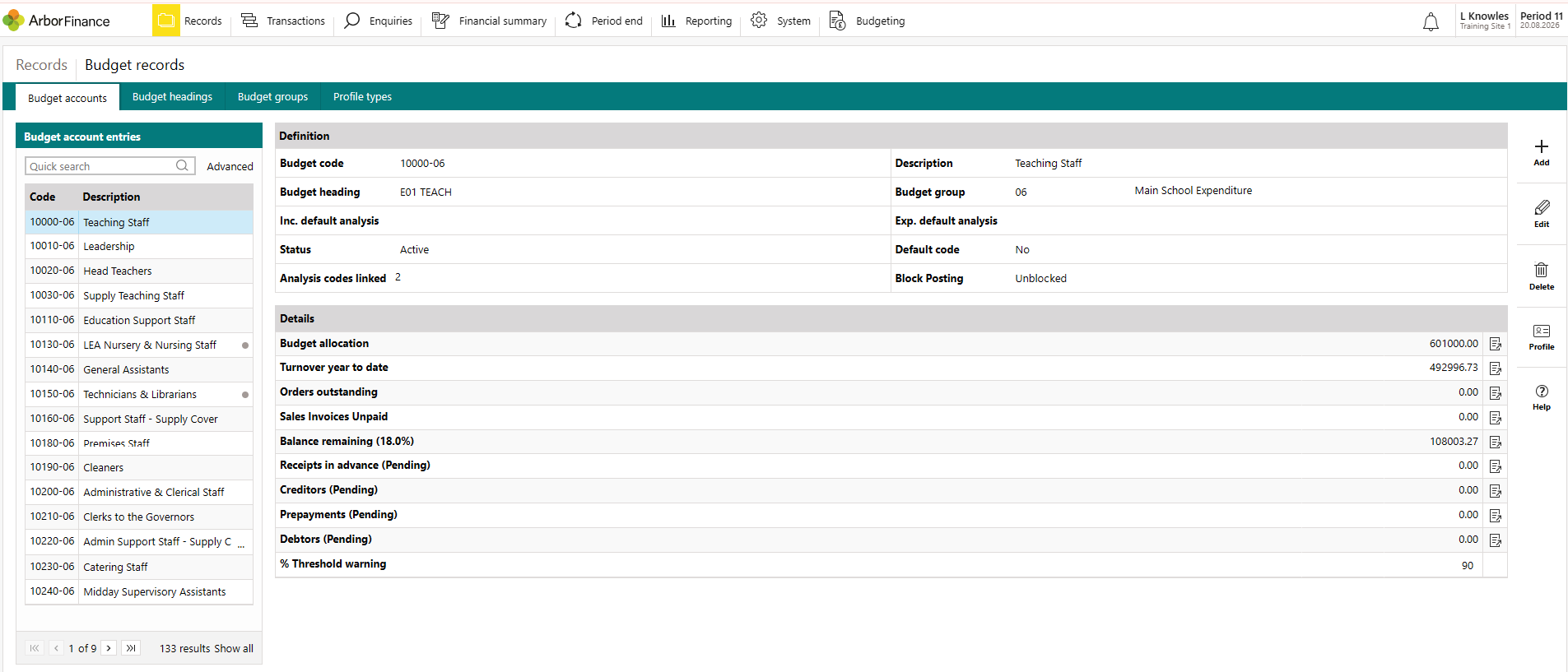Add a new budget account
Screen dimensions: 1568x672
coord(1542,152)
